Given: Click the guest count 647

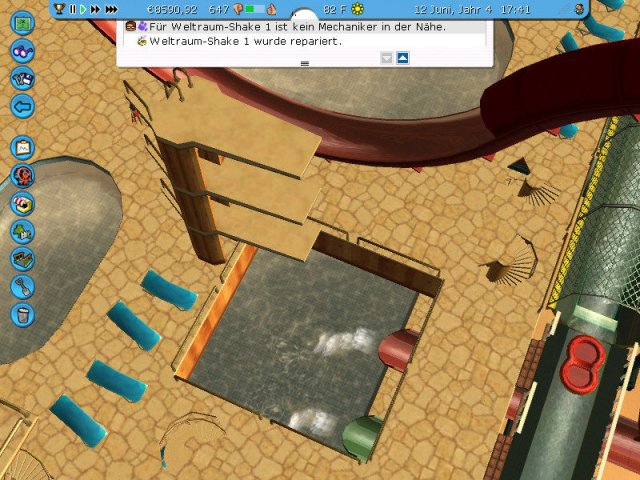Looking at the screenshot, I should point(219,9).
